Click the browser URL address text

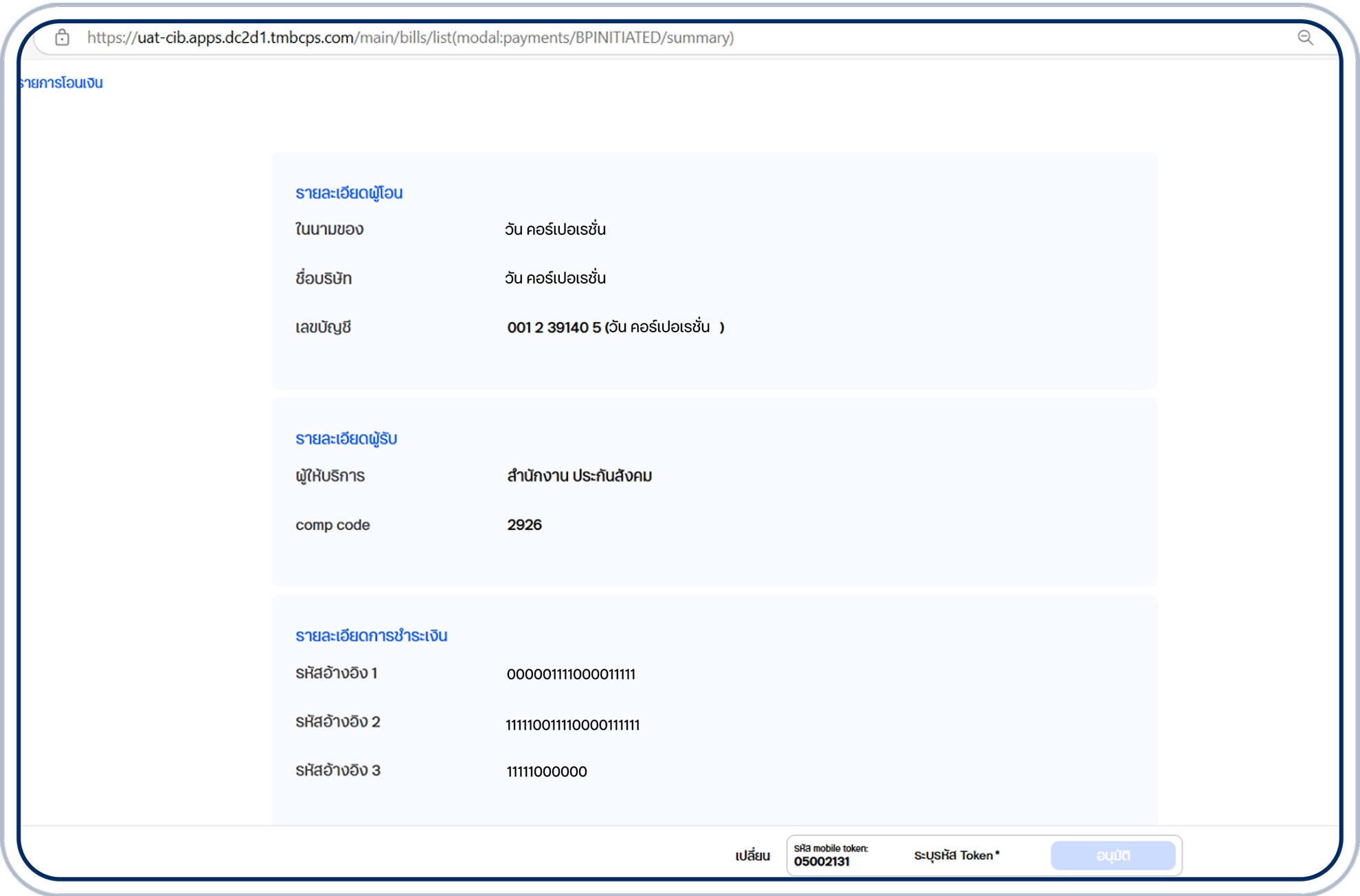click(410, 38)
